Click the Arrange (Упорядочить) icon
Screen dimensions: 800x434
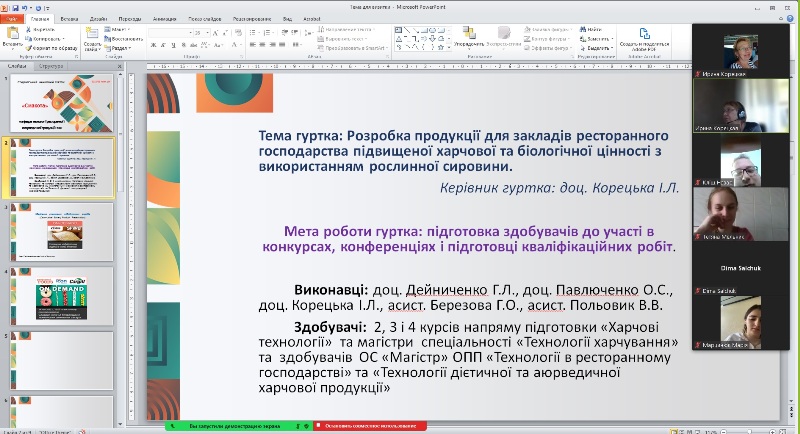tap(467, 38)
